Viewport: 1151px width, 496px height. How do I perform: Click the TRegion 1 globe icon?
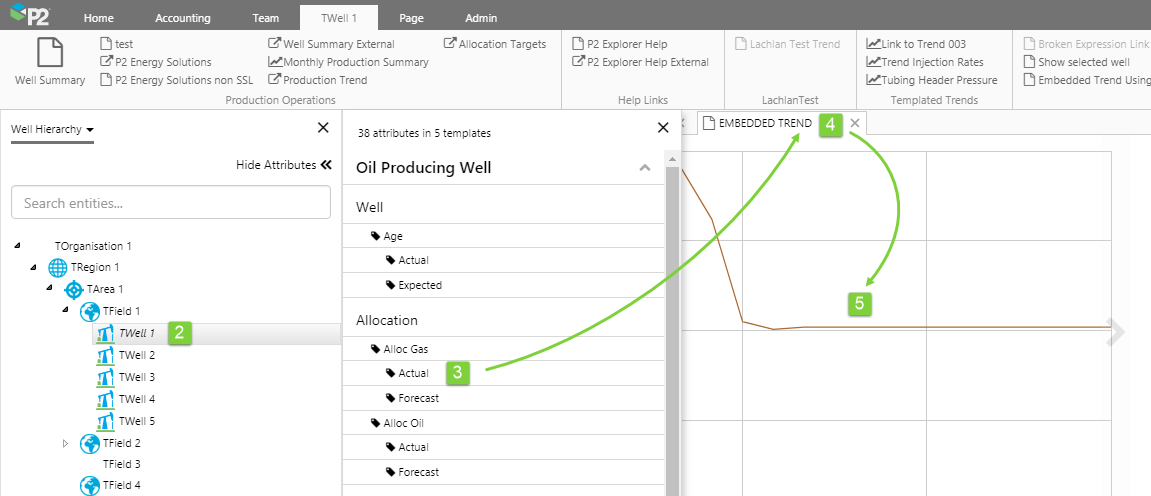(x=58, y=267)
